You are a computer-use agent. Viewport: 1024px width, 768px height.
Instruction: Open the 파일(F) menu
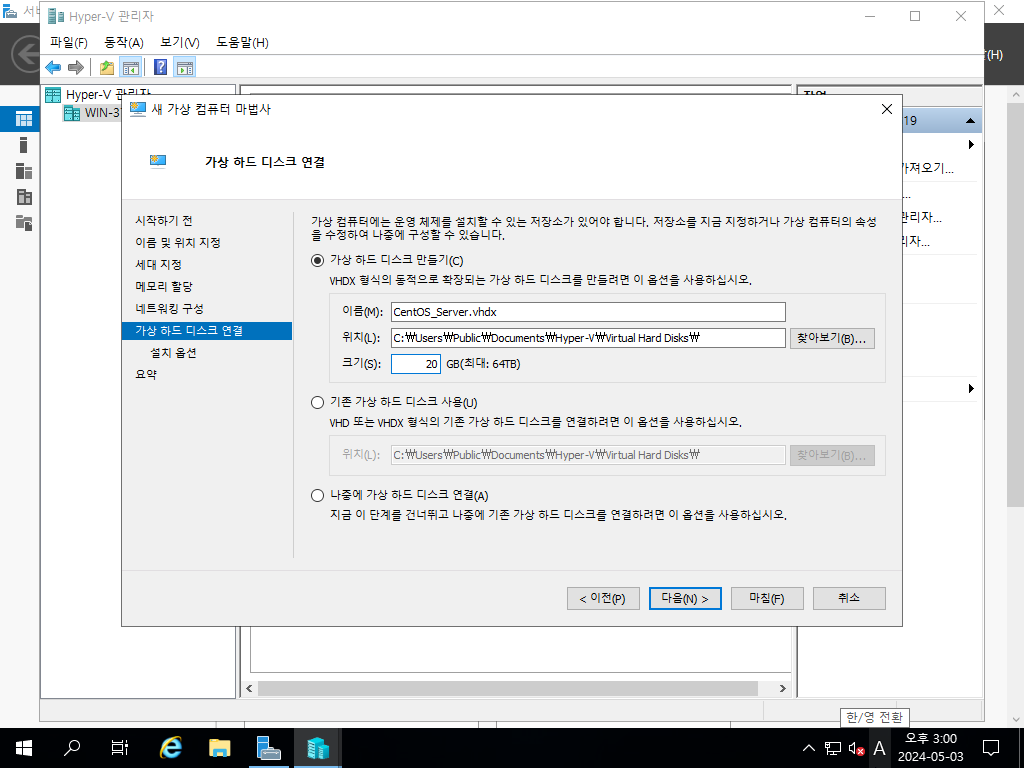pyautogui.click(x=69, y=42)
